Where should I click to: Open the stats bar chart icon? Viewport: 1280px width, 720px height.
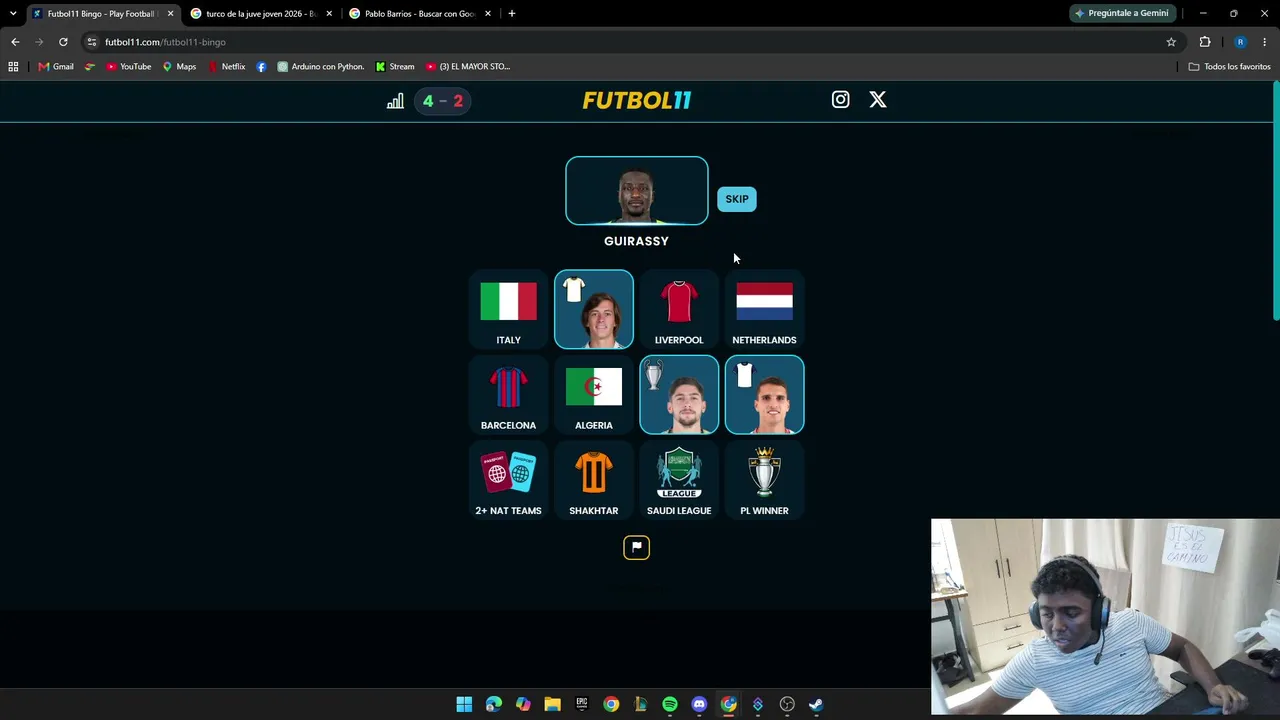tap(395, 101)
